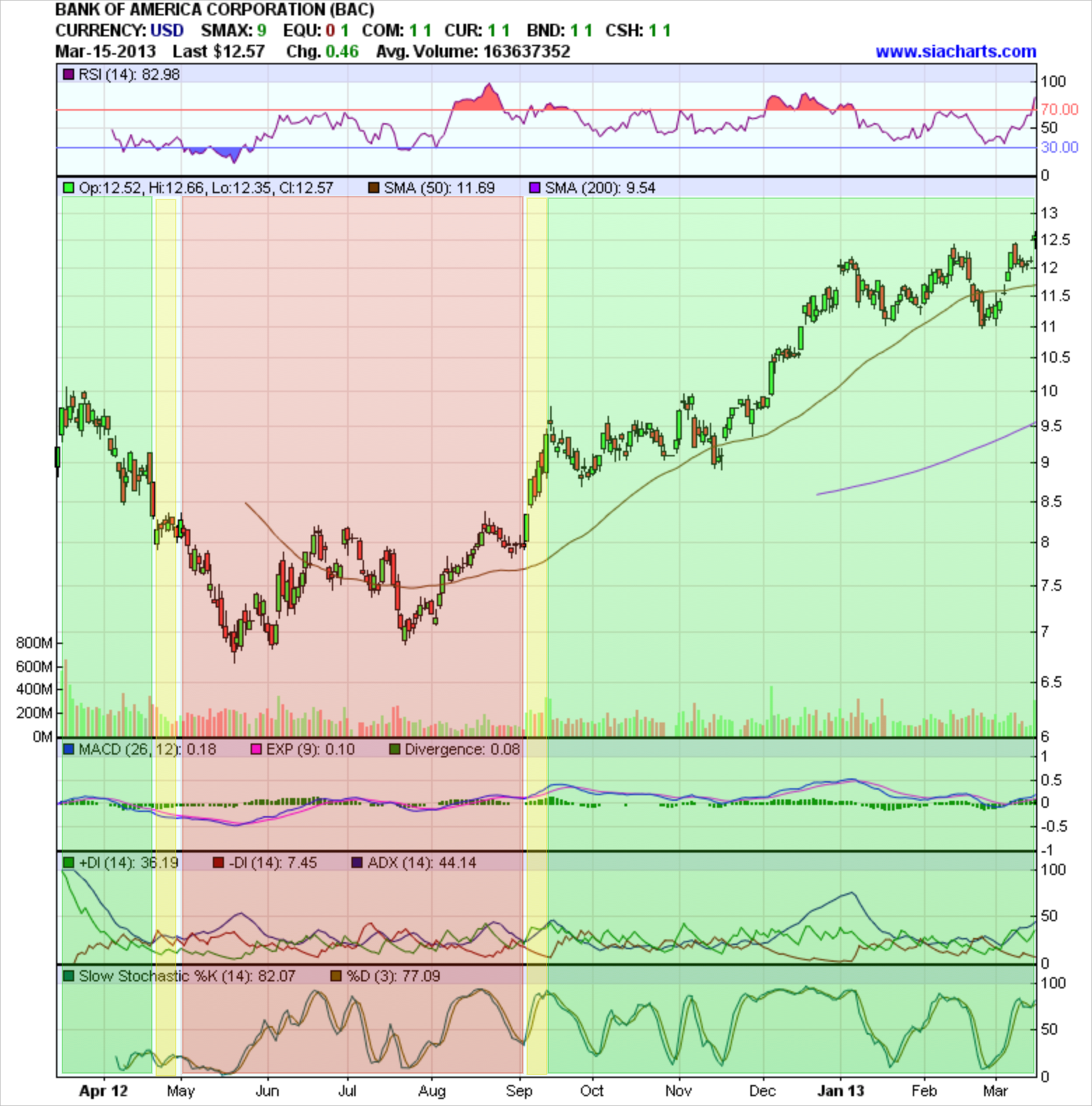Open the www.siacharts.com link
This screenshot has width=1092, height=1106.
[955, 52]
